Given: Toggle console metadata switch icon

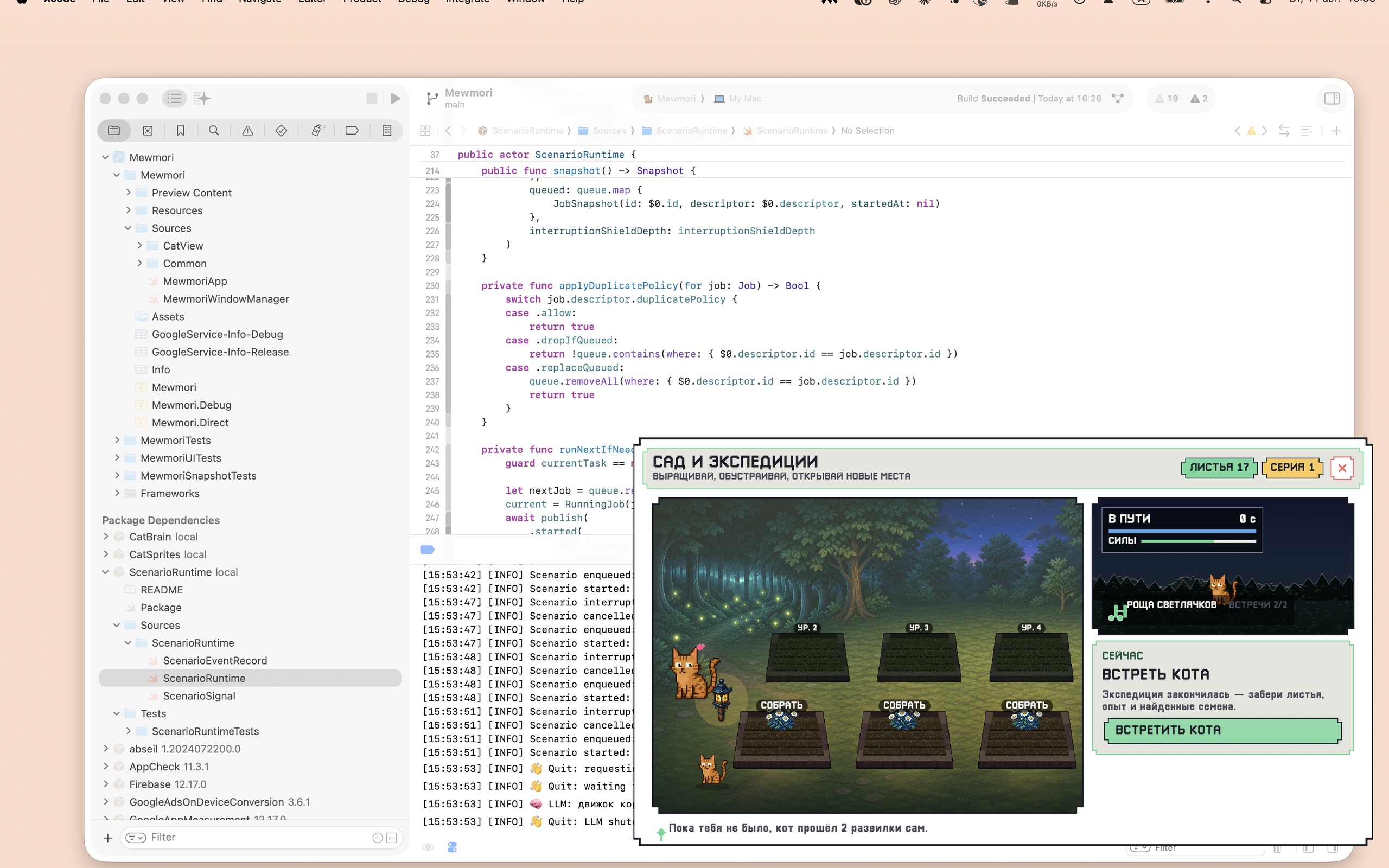Looking at the screenshot, I should tap(453, 847).
